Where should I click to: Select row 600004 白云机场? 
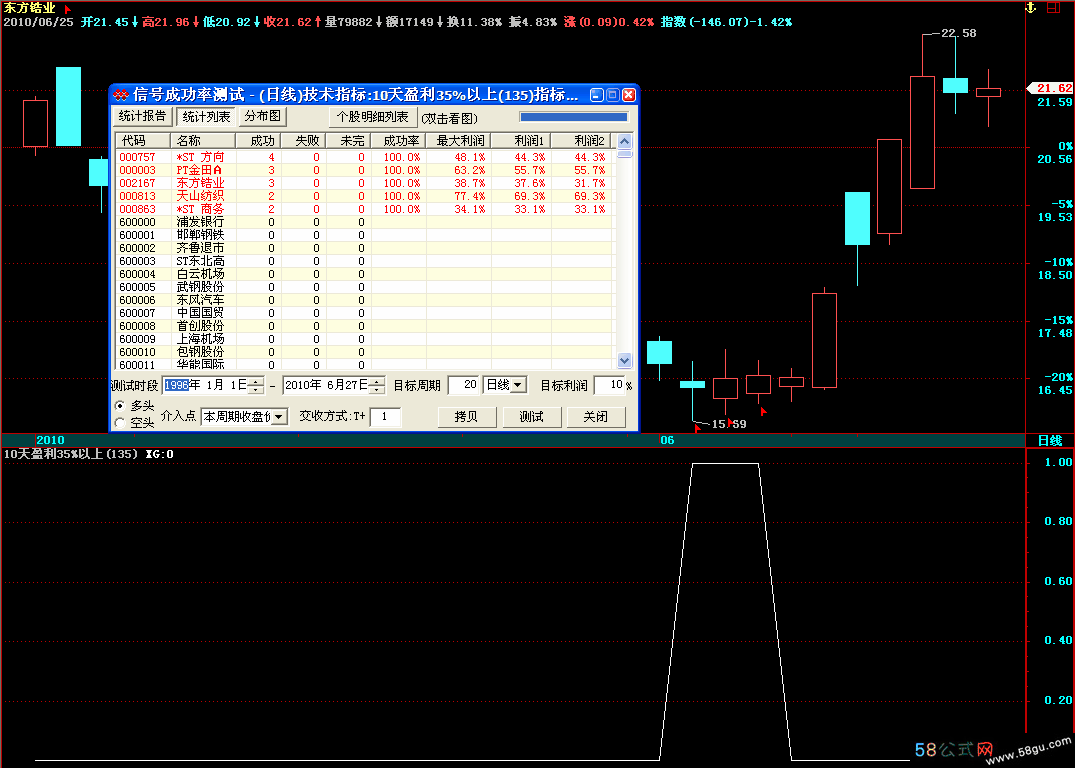pos(365,274)
